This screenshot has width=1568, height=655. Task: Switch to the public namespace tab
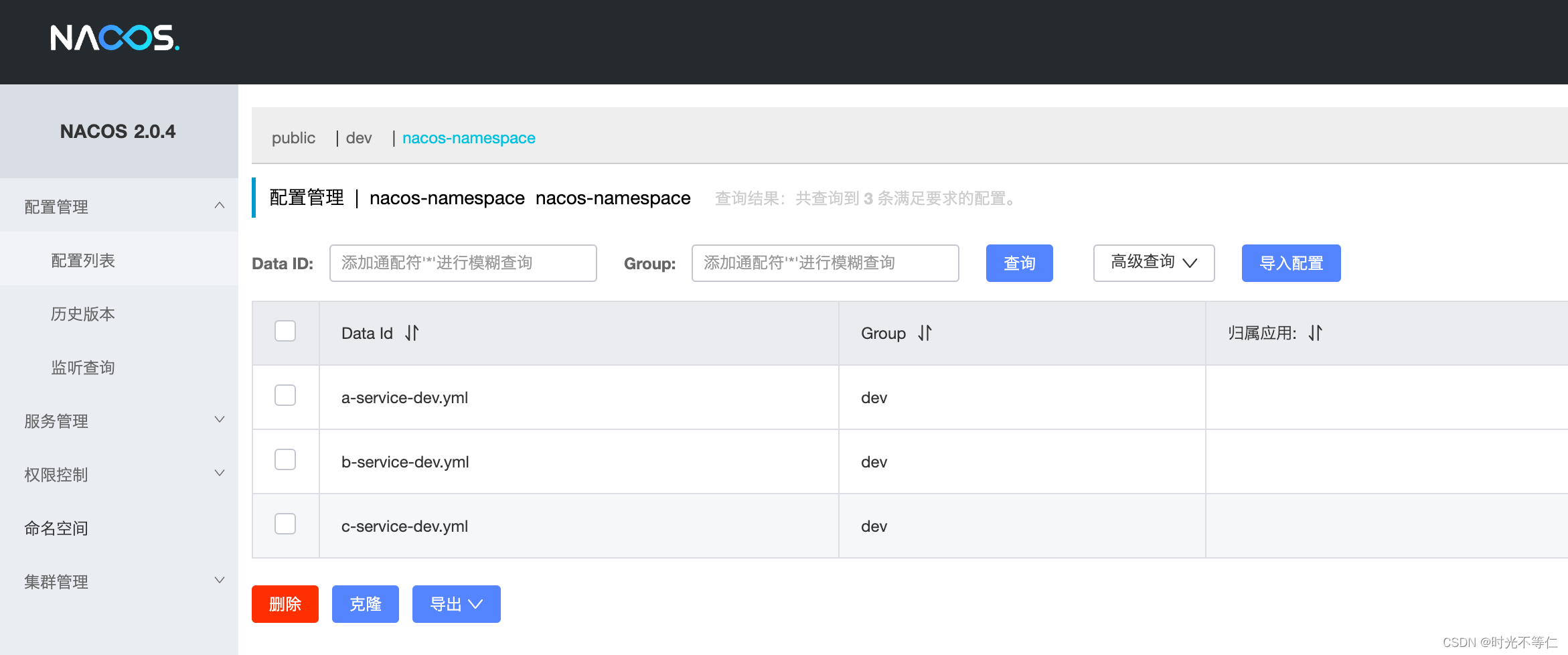pyautogui.click(x=293, y=138)
